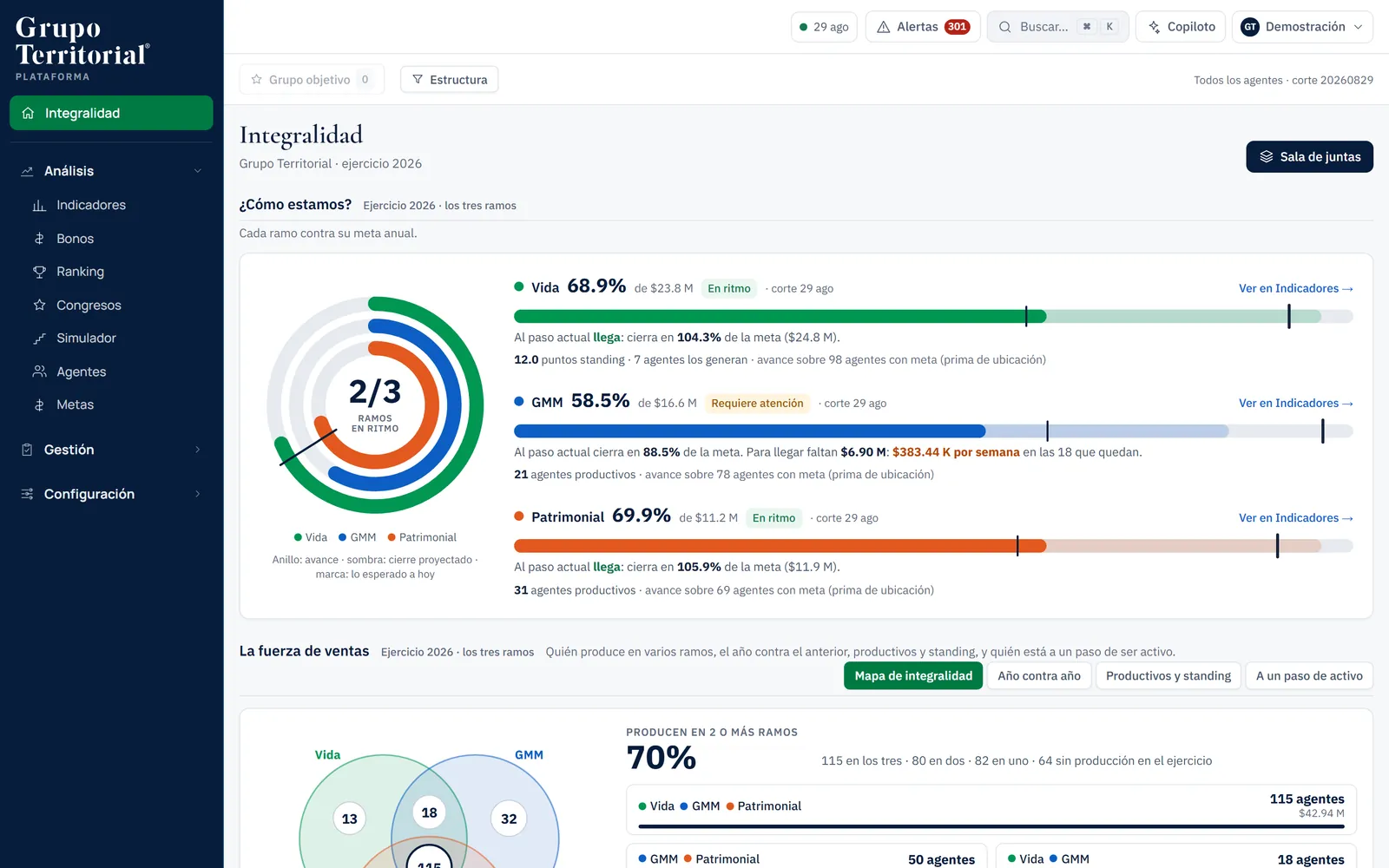Image resolution: width=1389 pixels, height=868 pixels.
Task: Click the GT avatar badge
Action: coord(1250,27)
